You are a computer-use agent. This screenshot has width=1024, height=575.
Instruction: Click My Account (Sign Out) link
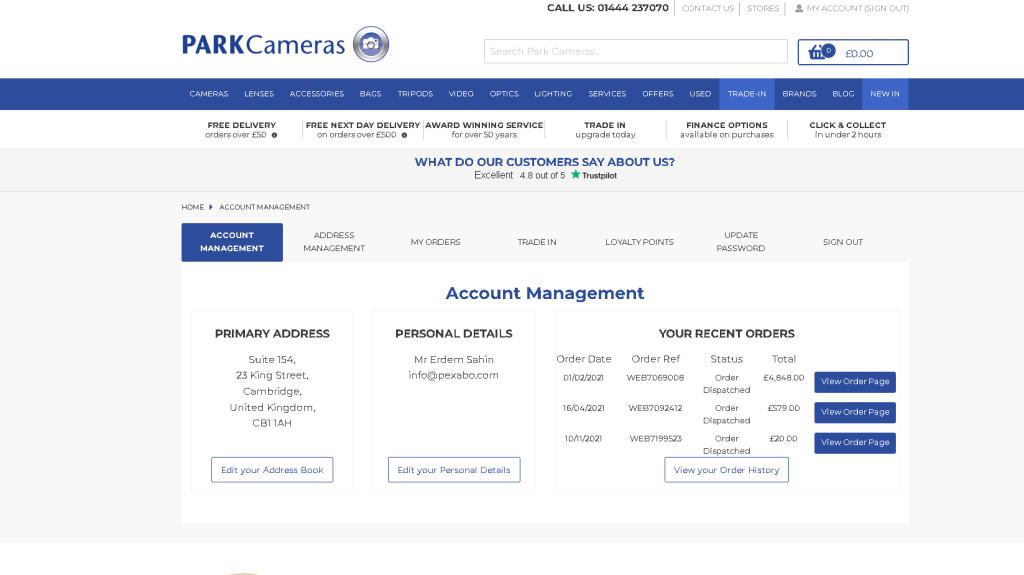click(x=857, y=8)
